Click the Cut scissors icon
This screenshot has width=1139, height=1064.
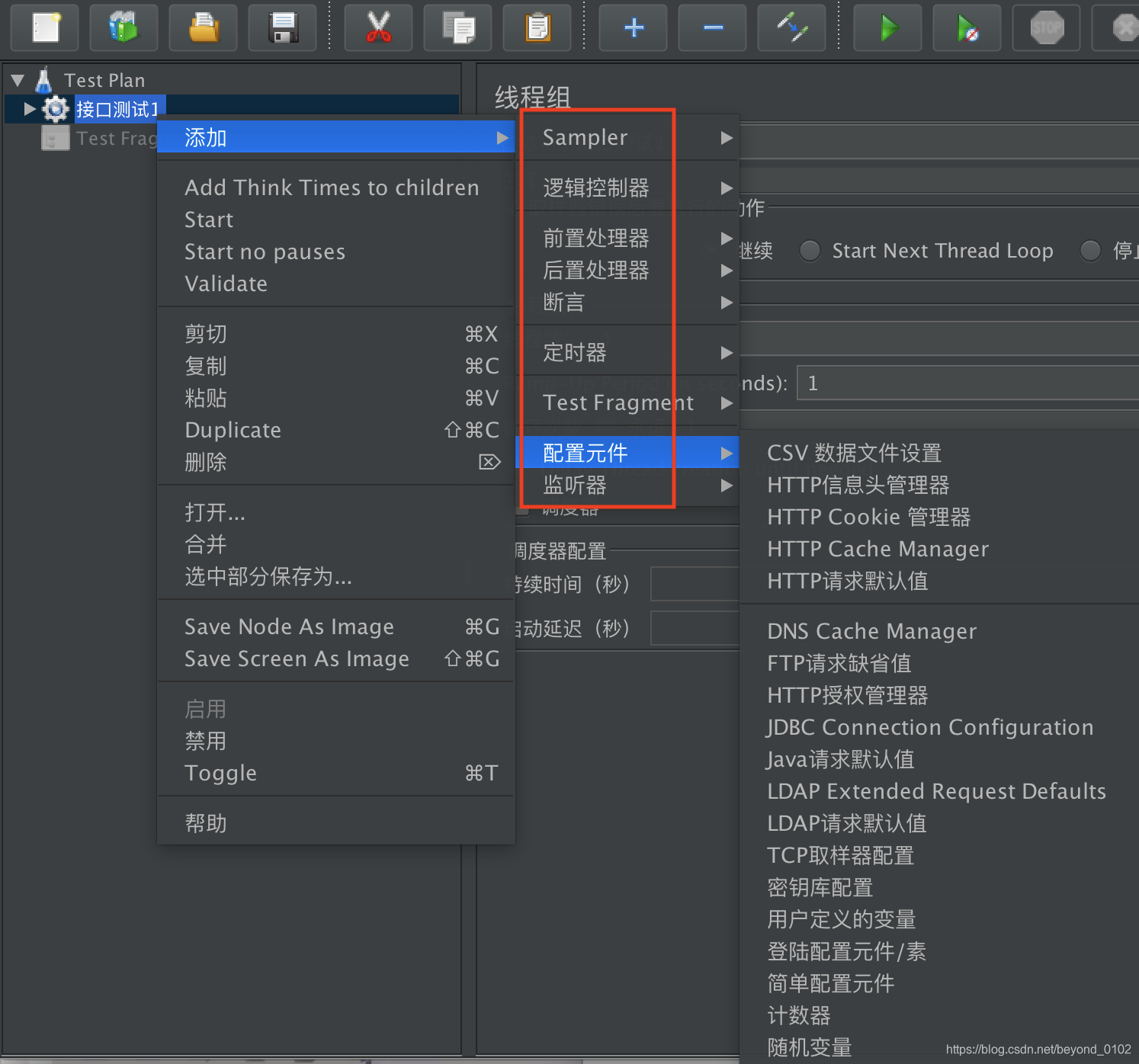point(378,27)
